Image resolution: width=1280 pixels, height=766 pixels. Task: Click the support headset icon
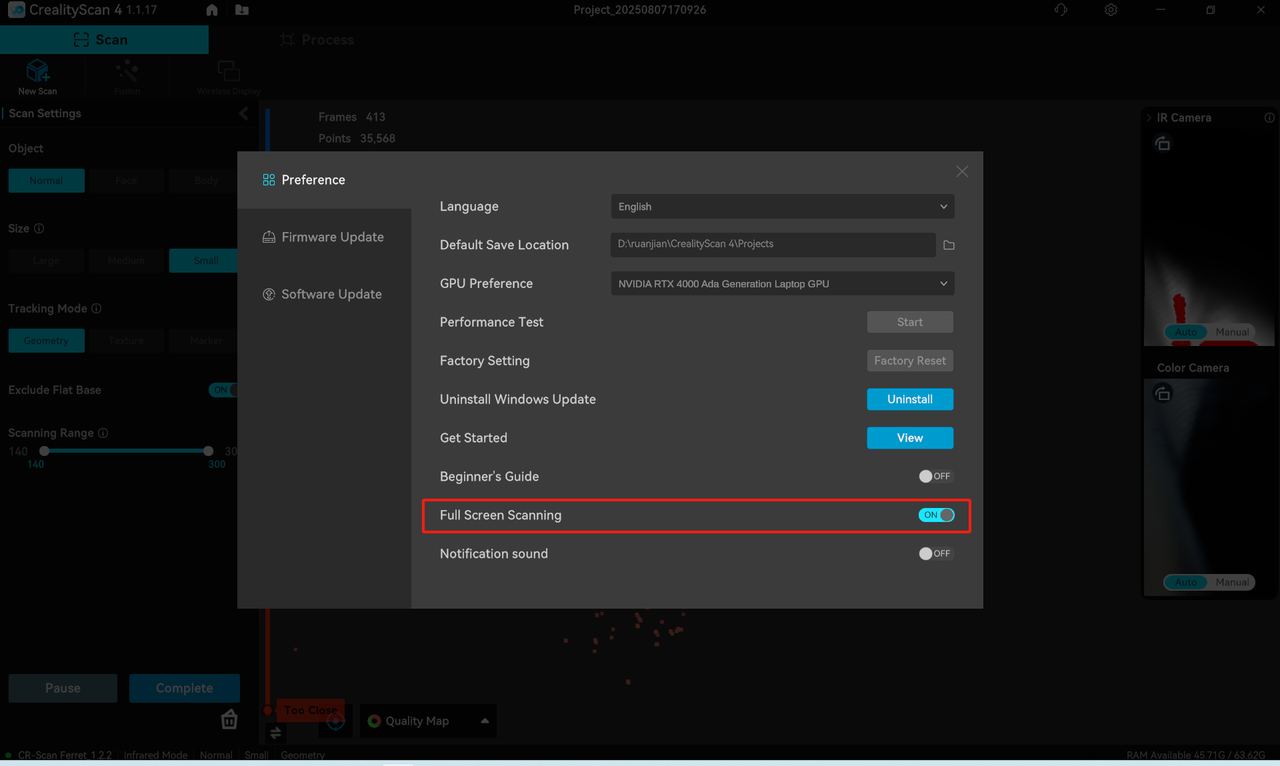pyautogui.click(x=1061, y=10)
